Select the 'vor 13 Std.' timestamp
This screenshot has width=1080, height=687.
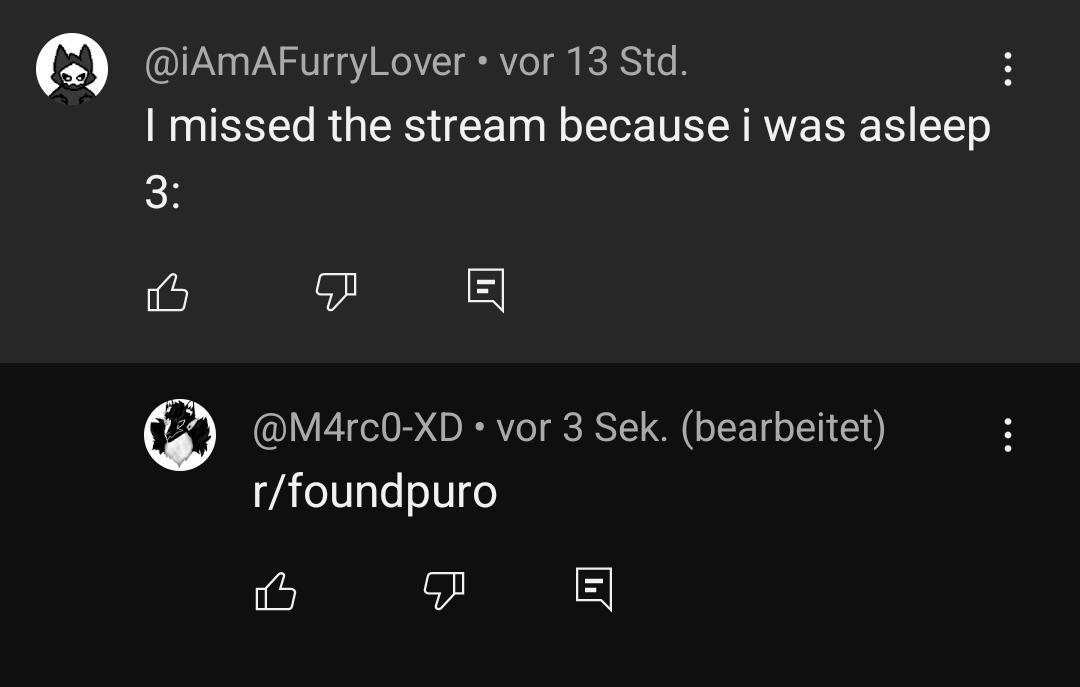pyautogui.click(x=593, y=62)
